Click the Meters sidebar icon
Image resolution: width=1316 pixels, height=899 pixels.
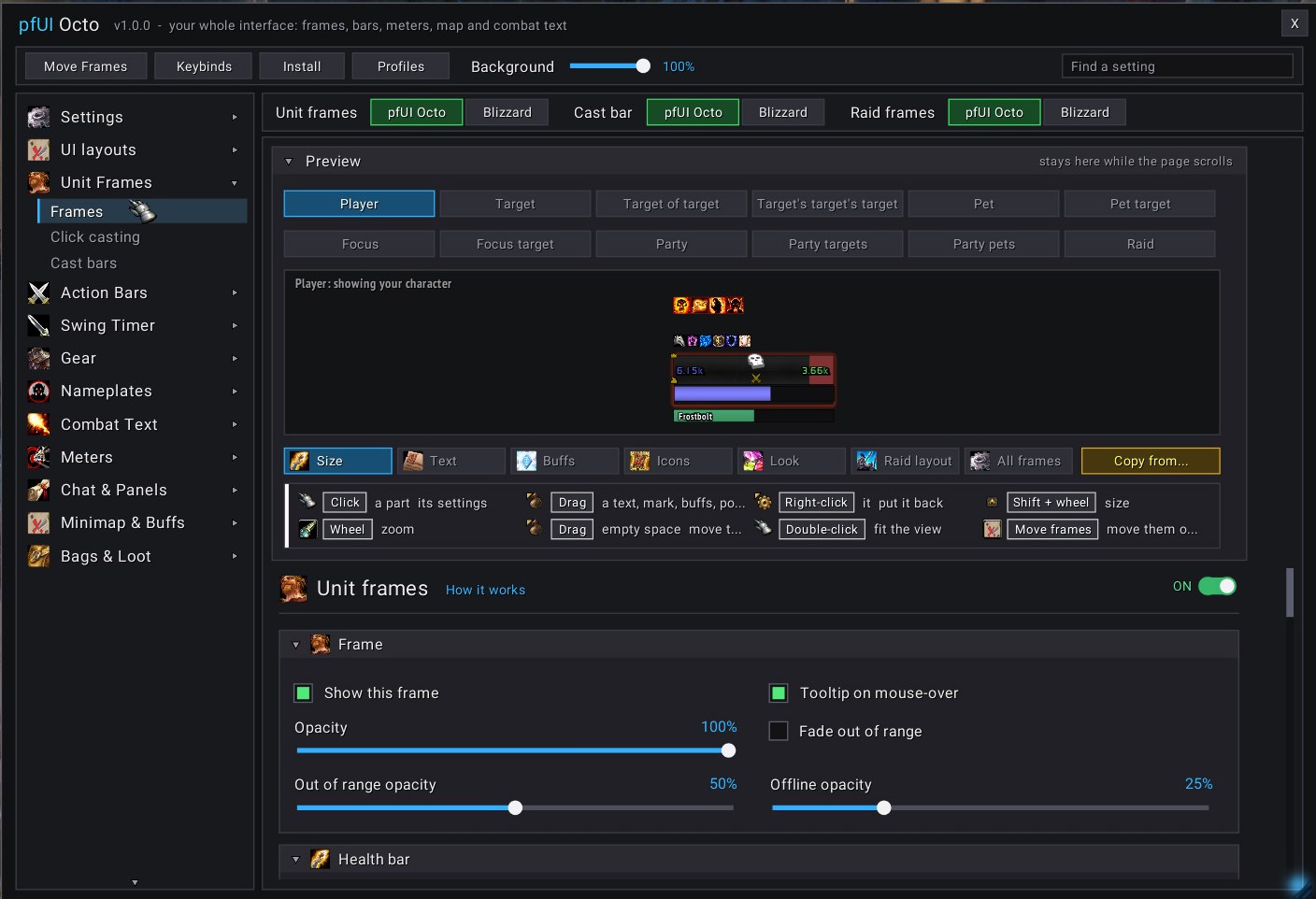(38, 457)
